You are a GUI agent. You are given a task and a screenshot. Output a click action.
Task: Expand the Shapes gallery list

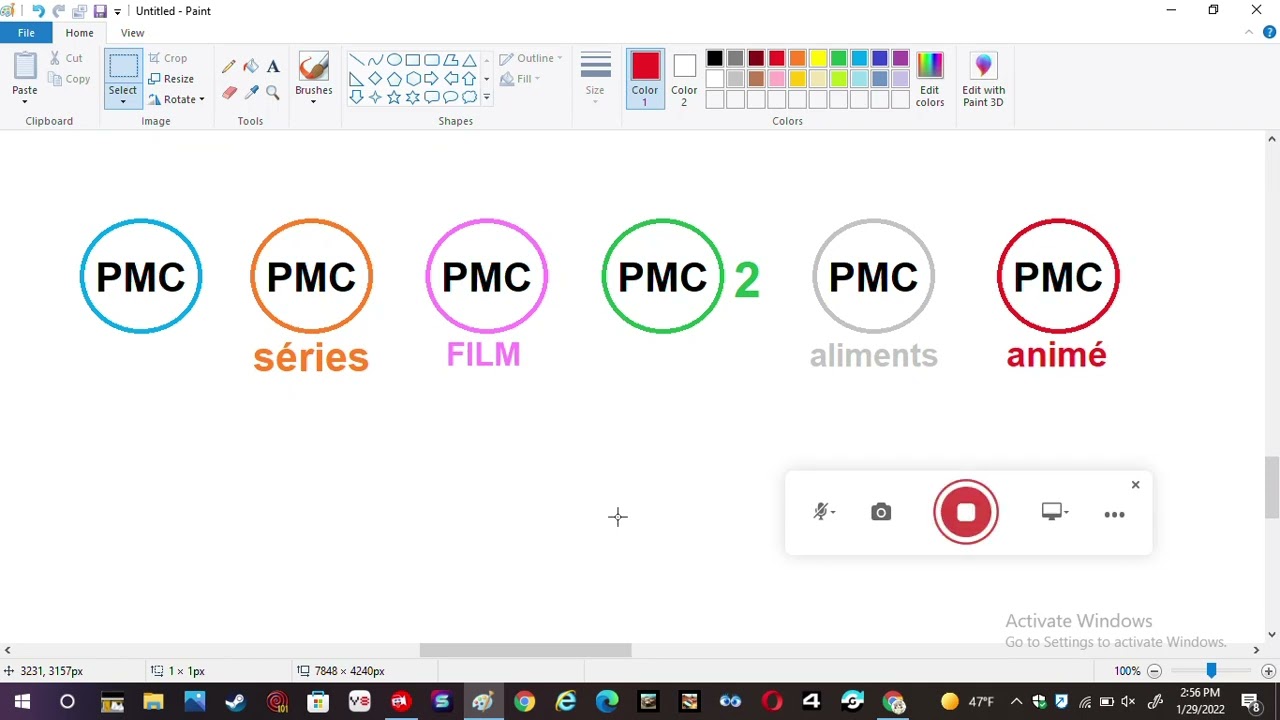click(487, 97)
